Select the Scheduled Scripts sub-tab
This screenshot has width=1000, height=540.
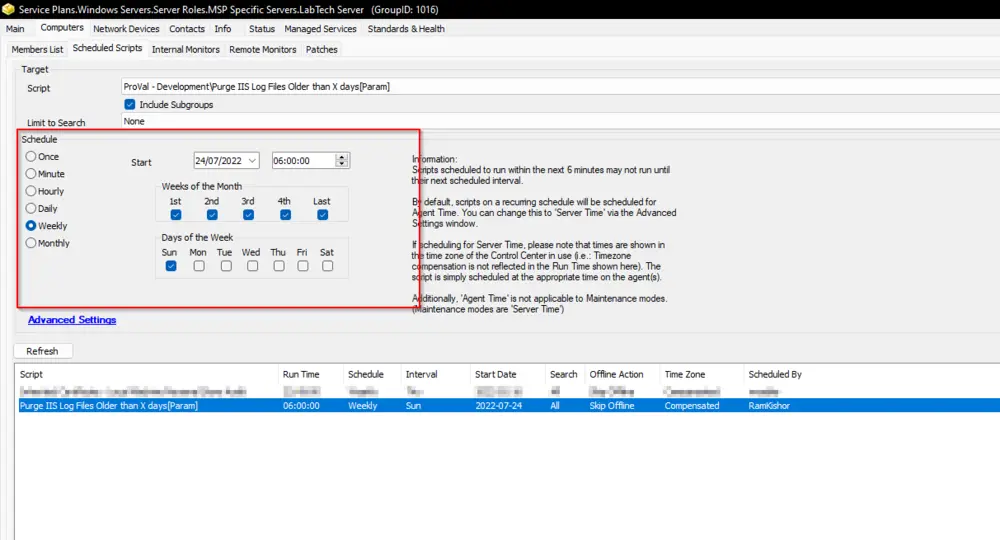(x=107, y=48)
